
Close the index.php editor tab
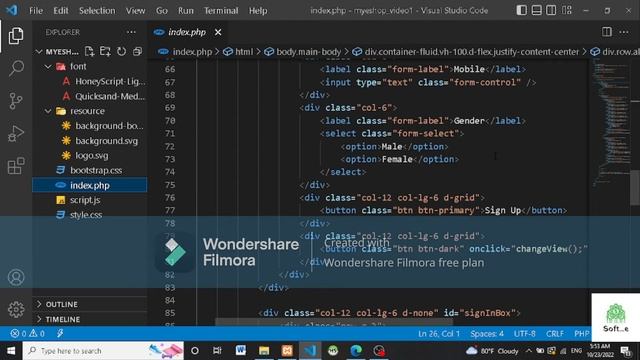[x=218, y=32]
